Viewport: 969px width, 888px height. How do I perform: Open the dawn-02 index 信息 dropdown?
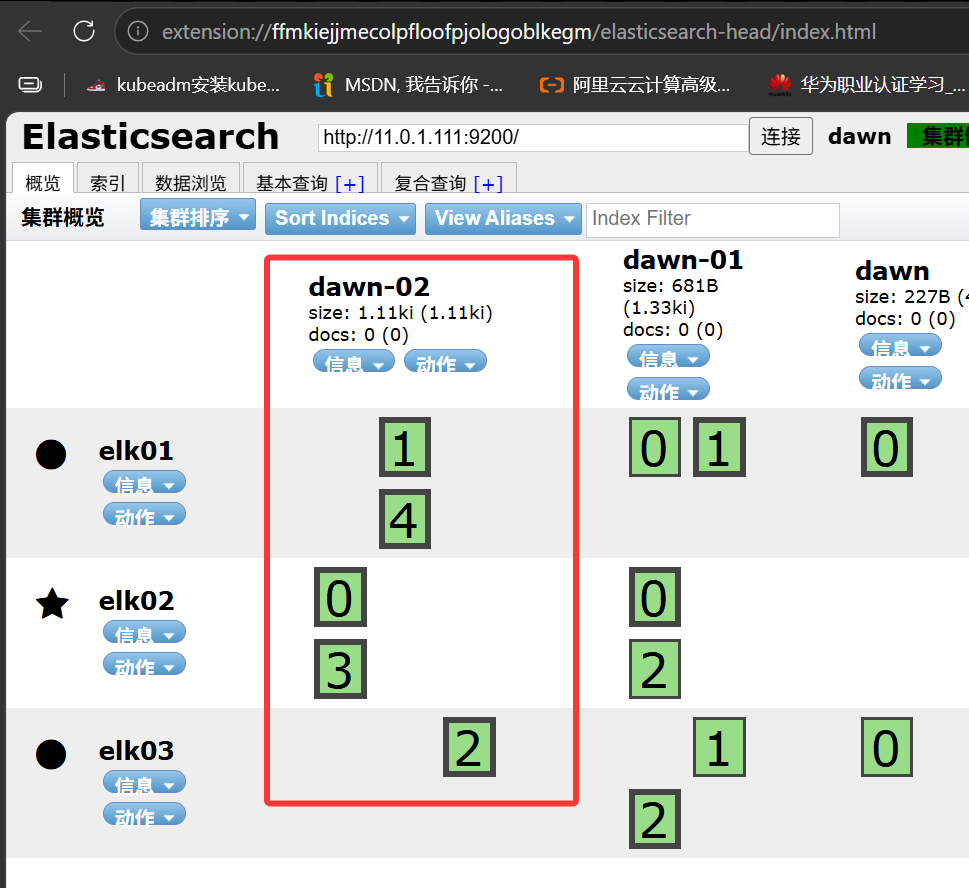[x=354, y=362]
